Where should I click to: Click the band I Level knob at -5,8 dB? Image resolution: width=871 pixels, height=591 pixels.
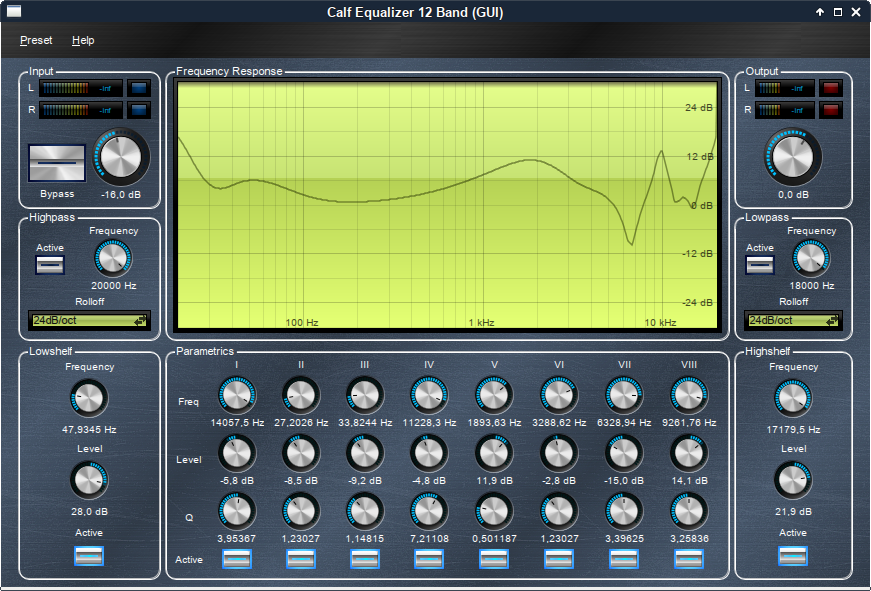click(237, 453)
